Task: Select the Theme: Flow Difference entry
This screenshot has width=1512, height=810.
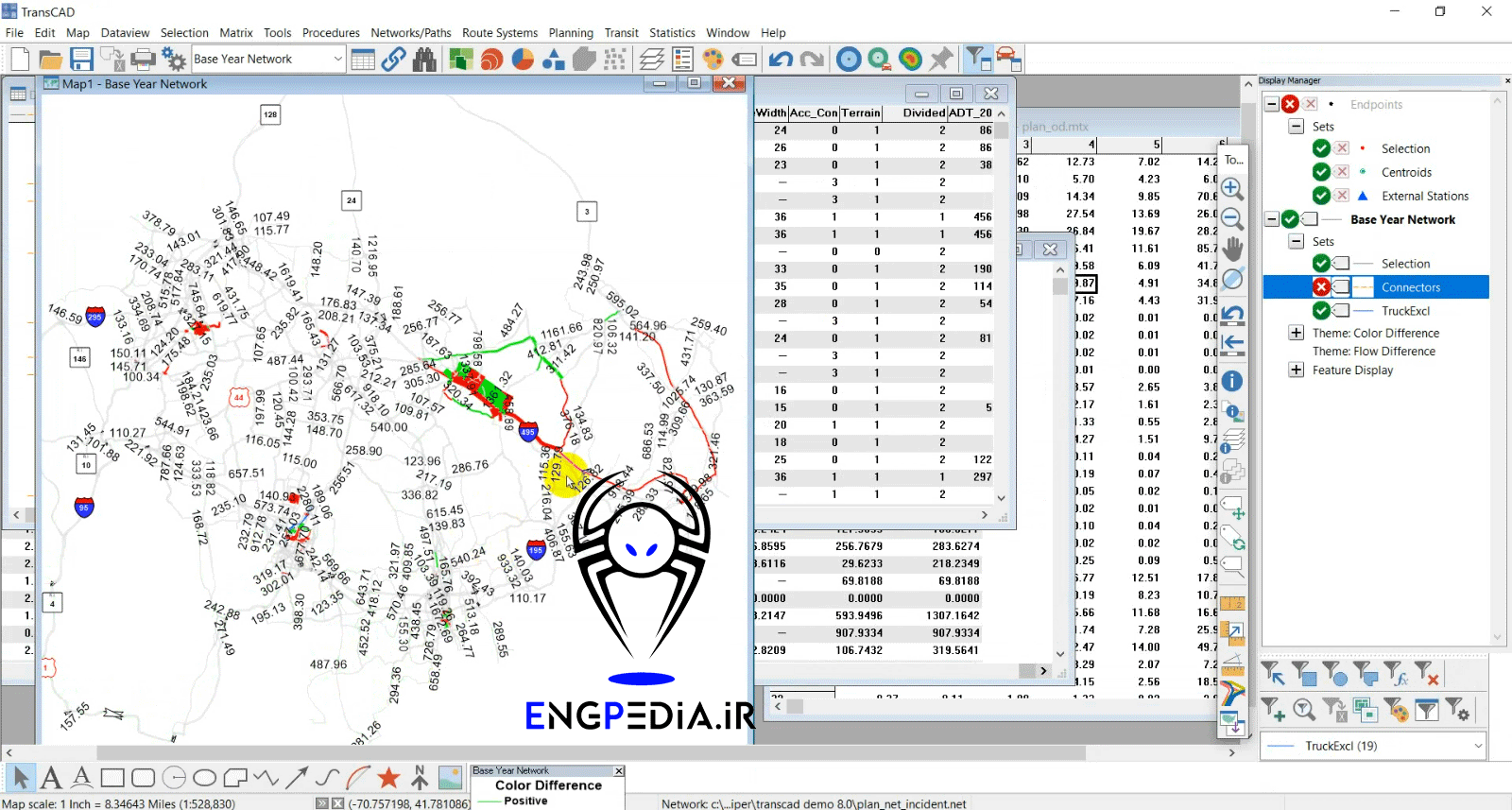Action: coord(1373,351)
